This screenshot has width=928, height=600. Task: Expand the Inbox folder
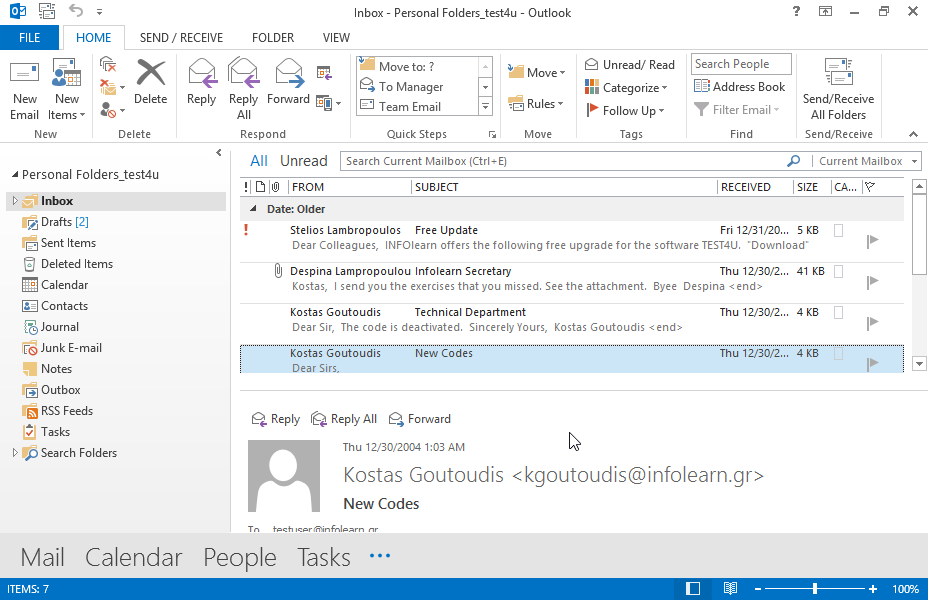point(15,201)
